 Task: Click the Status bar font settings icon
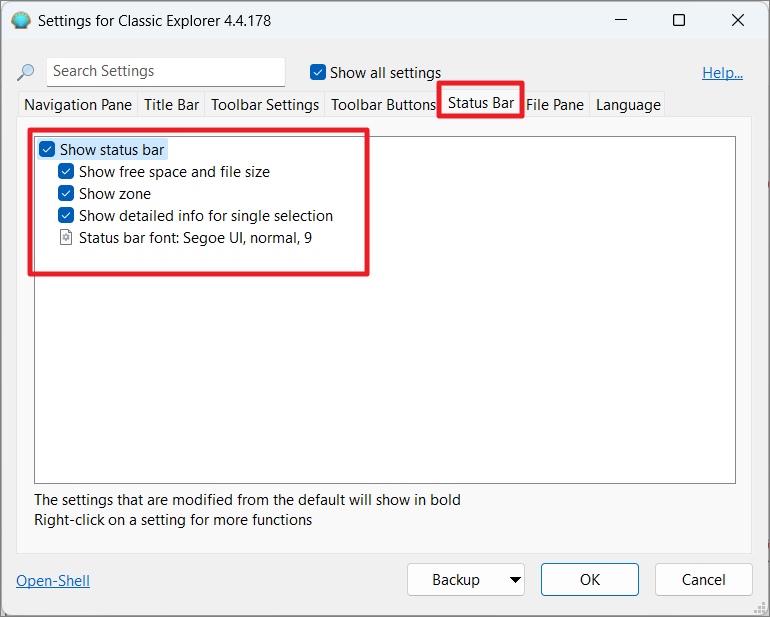pyautogui.click(x=66, y=238)
